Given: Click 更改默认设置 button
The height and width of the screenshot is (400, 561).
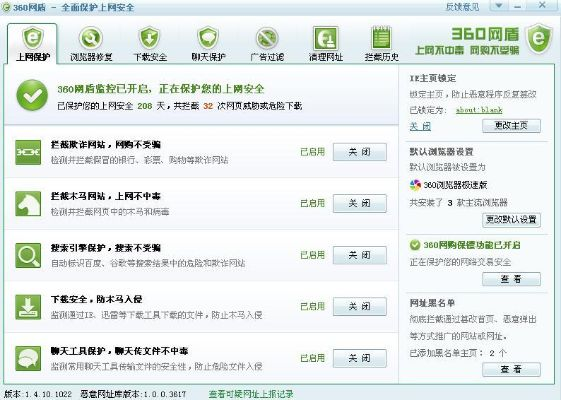Looking at the screenshot, I should pyautogui.click(x=511, y=219).
